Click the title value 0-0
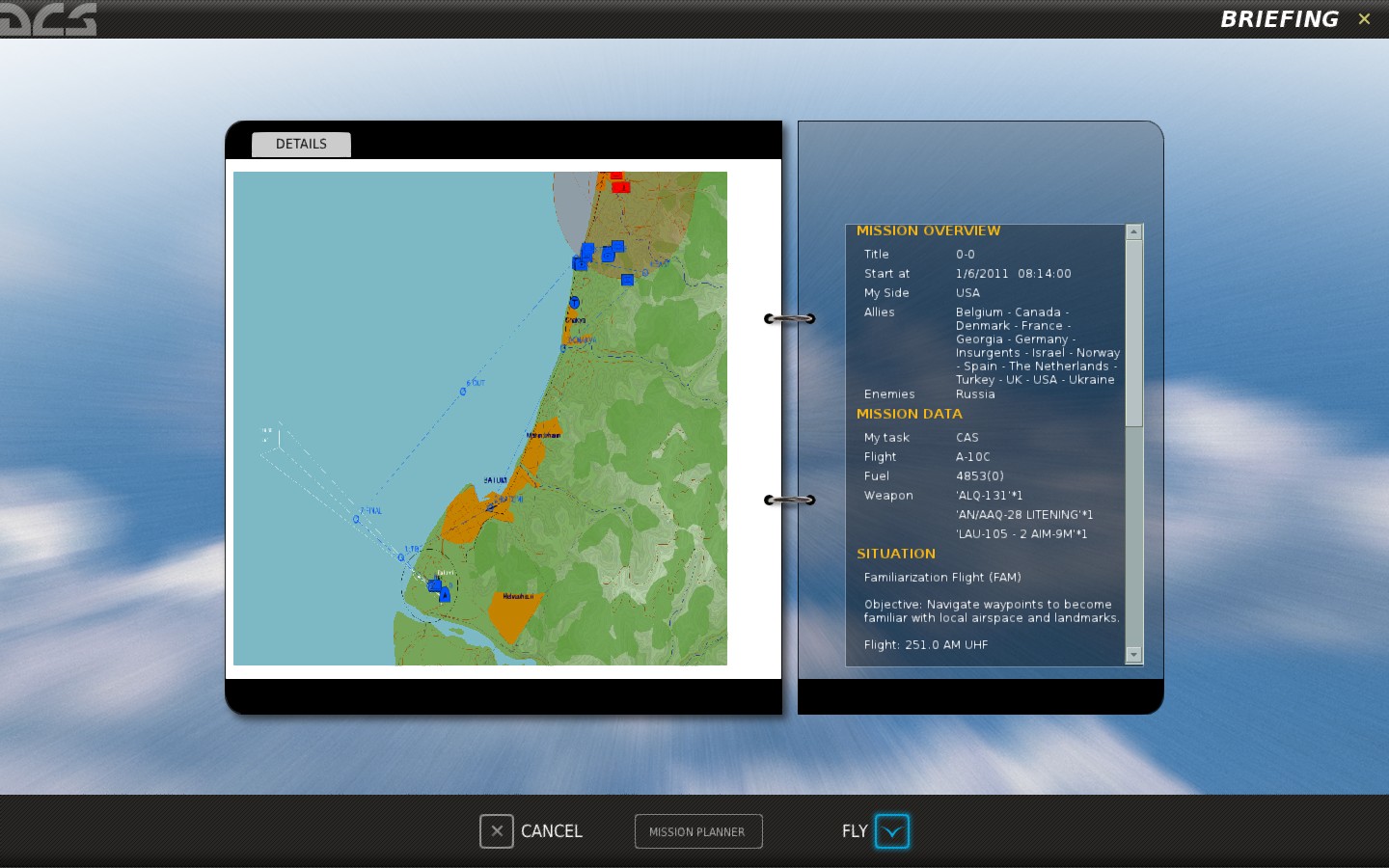Viewport: 1389px width, 868px height. pyautogui.click(x=966, y=255)
